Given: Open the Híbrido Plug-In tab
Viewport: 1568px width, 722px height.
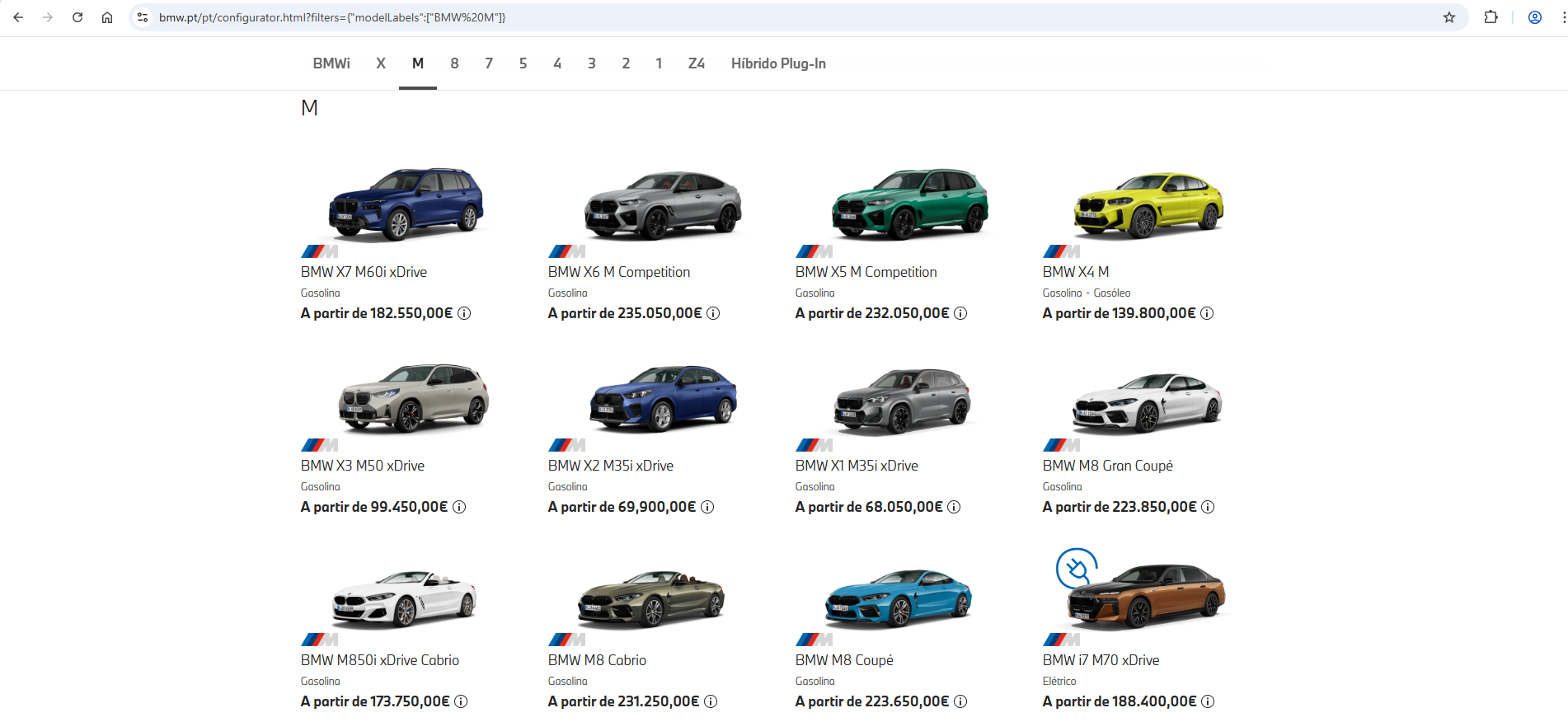Looking at the screenshot, I should pos(778,63).
